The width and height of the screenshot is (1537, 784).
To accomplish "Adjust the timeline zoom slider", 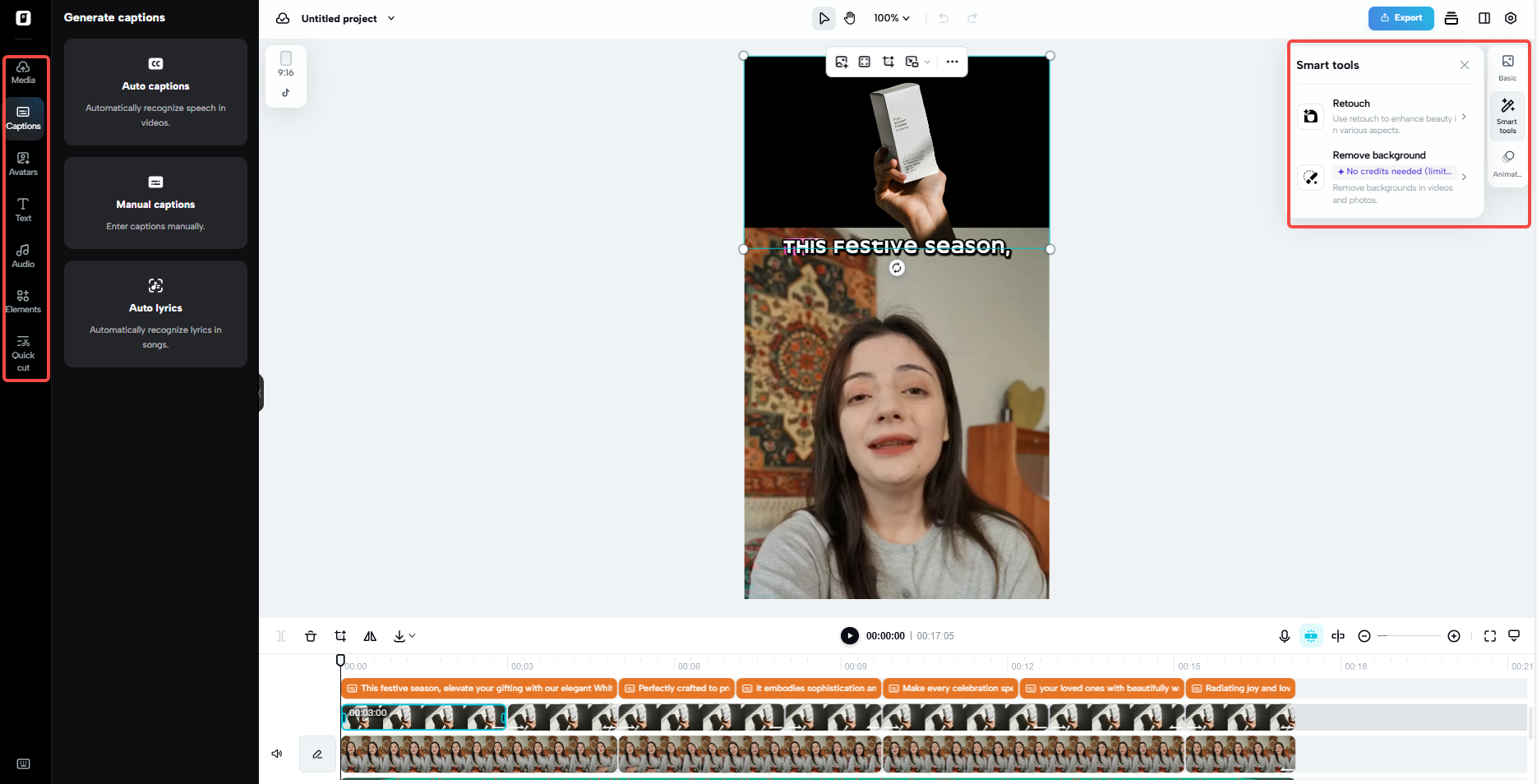I will pos(1409,636).
